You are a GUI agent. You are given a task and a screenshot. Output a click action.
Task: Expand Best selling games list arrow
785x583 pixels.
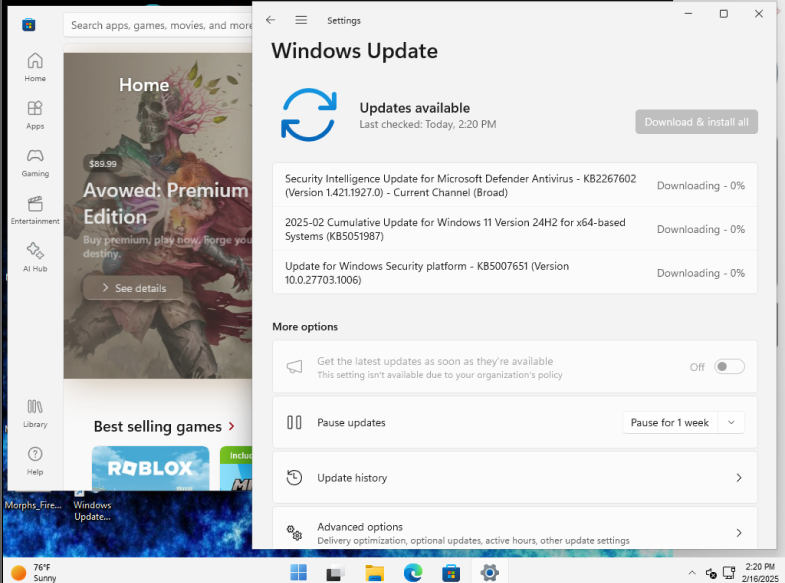231,426
